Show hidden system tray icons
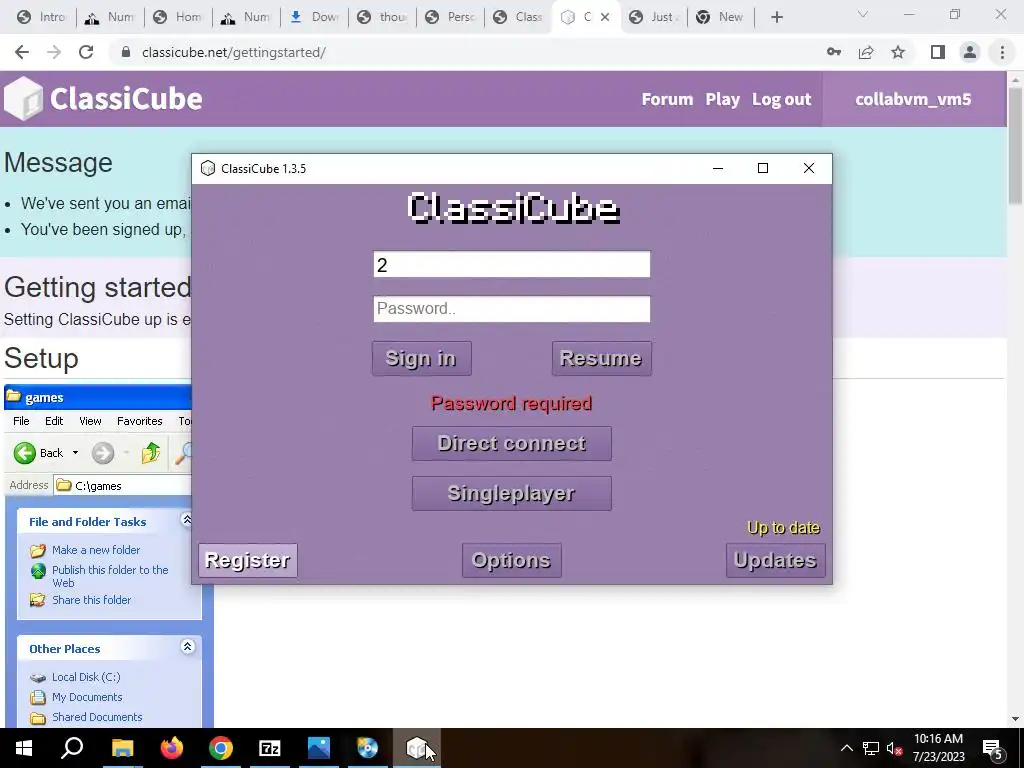The image size is (1024, 768). point(846,748)
